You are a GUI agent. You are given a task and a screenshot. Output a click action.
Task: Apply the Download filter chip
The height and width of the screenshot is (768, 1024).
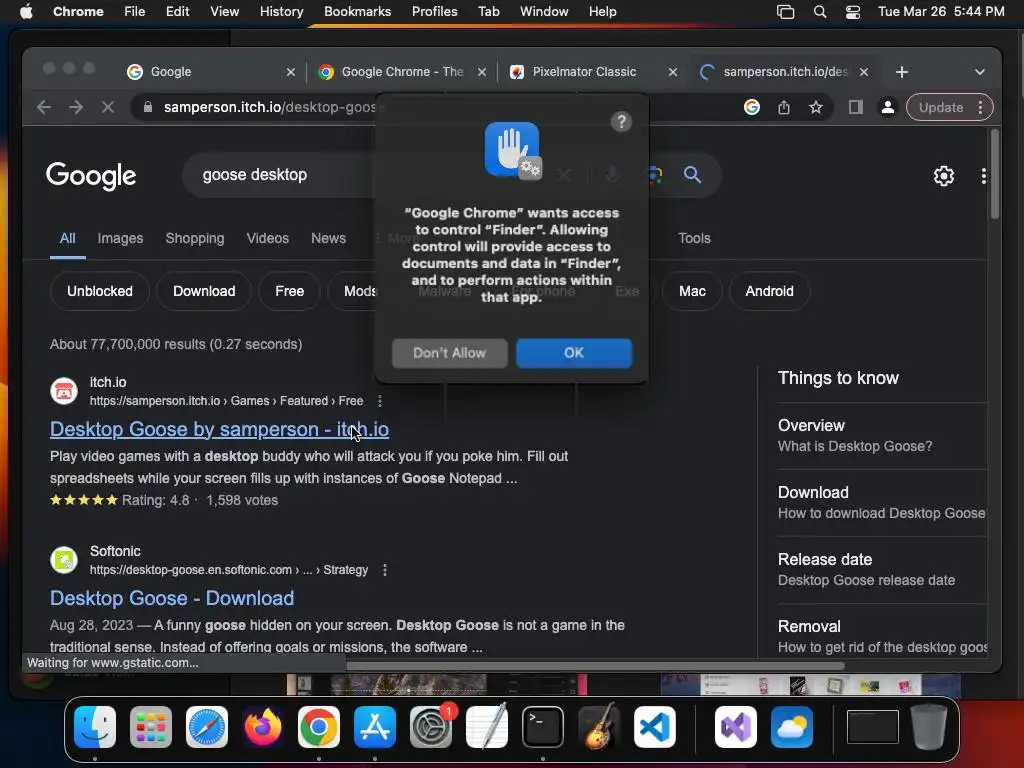tap(204, 291)
